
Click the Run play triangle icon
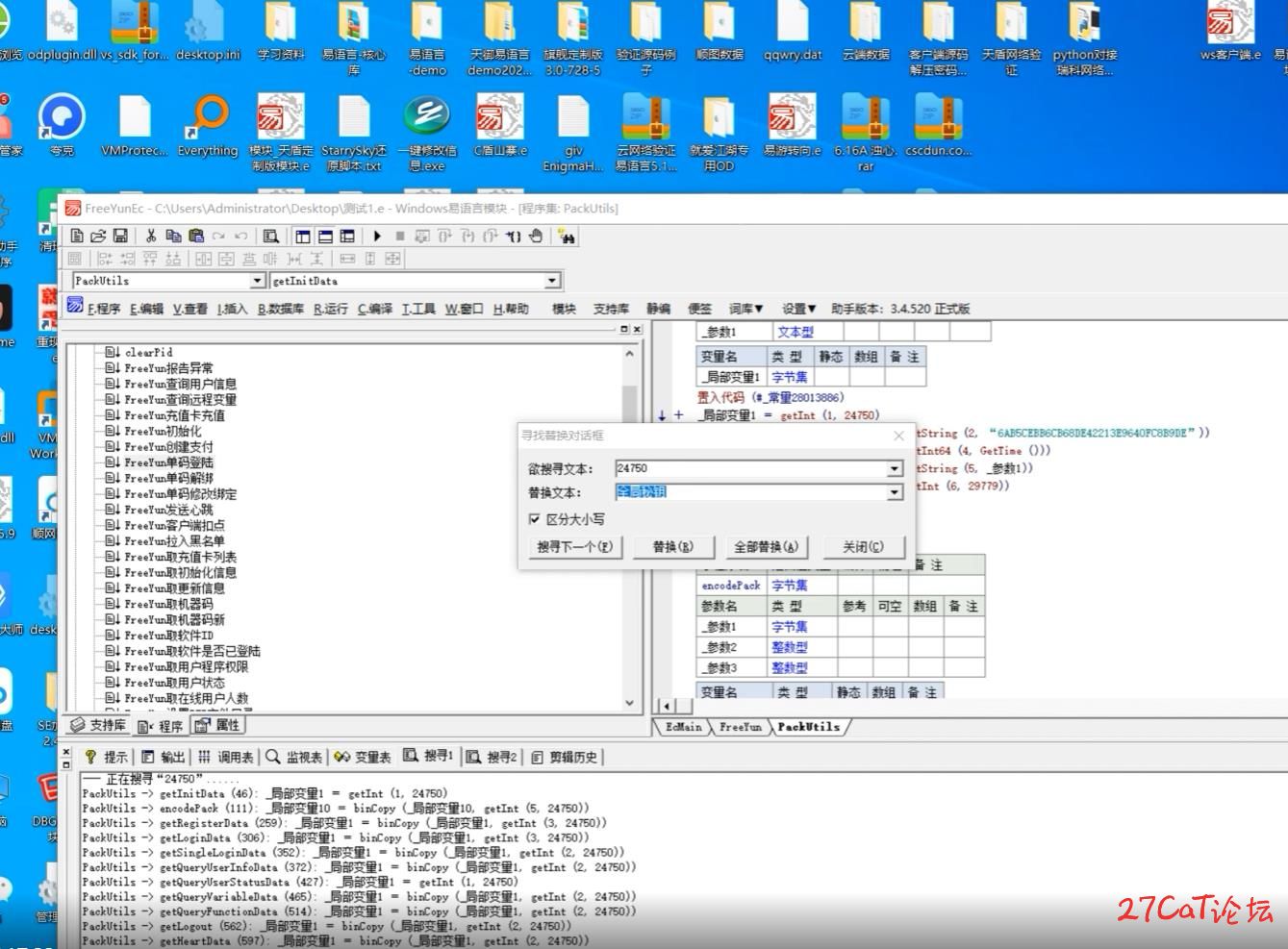point(377,236)
